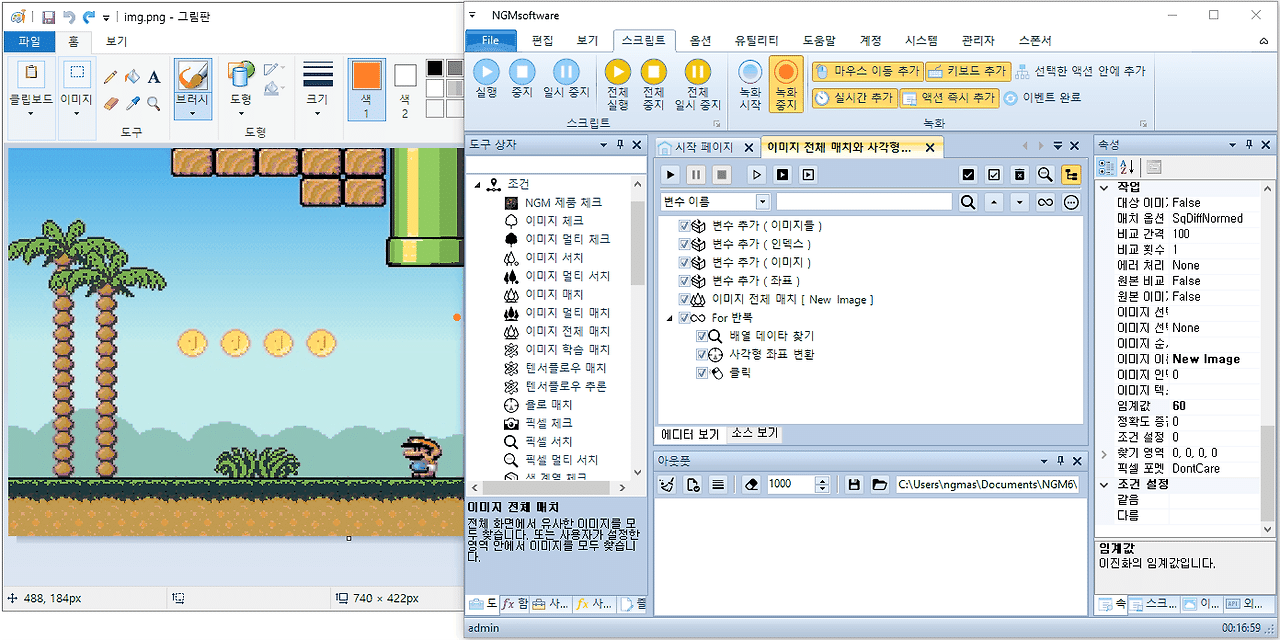The width and height of the screenshot is (1280, 640).
Task: Open File menu in NGMsoftware
Action: point(491,41)
